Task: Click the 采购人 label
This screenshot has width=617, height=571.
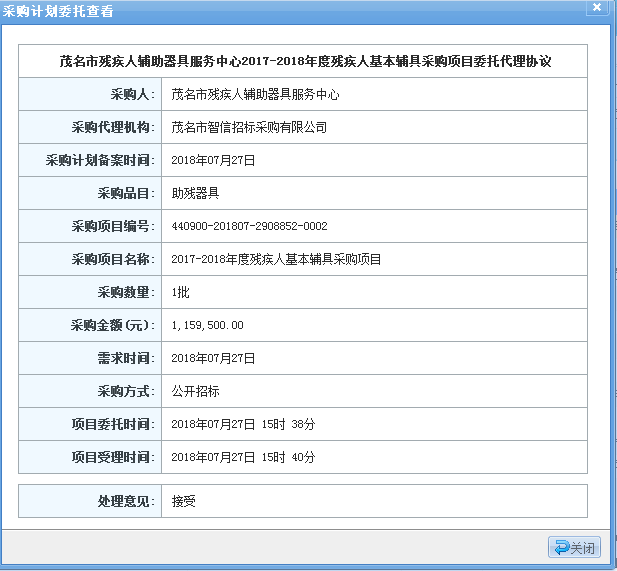Action: pyautogui.click(x=133, y=94)
